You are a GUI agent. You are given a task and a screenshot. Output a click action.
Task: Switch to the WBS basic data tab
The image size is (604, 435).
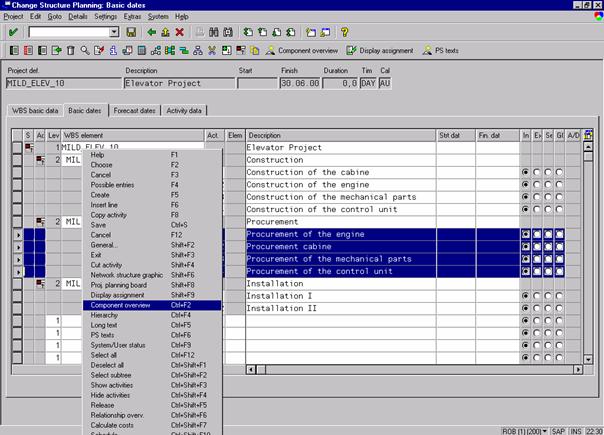(35, 111)
